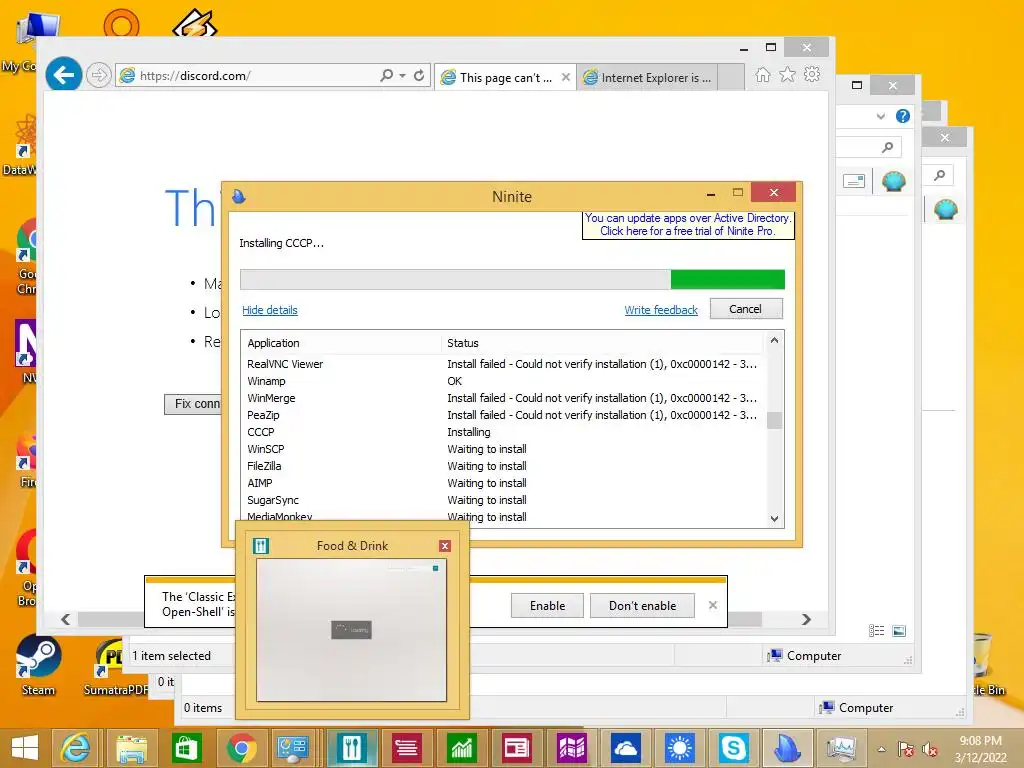The height and width of the screenshot is (768, 1024).
Task: Open the address bar autocomplete dropdown arrow
Action: tap(402, 75)
